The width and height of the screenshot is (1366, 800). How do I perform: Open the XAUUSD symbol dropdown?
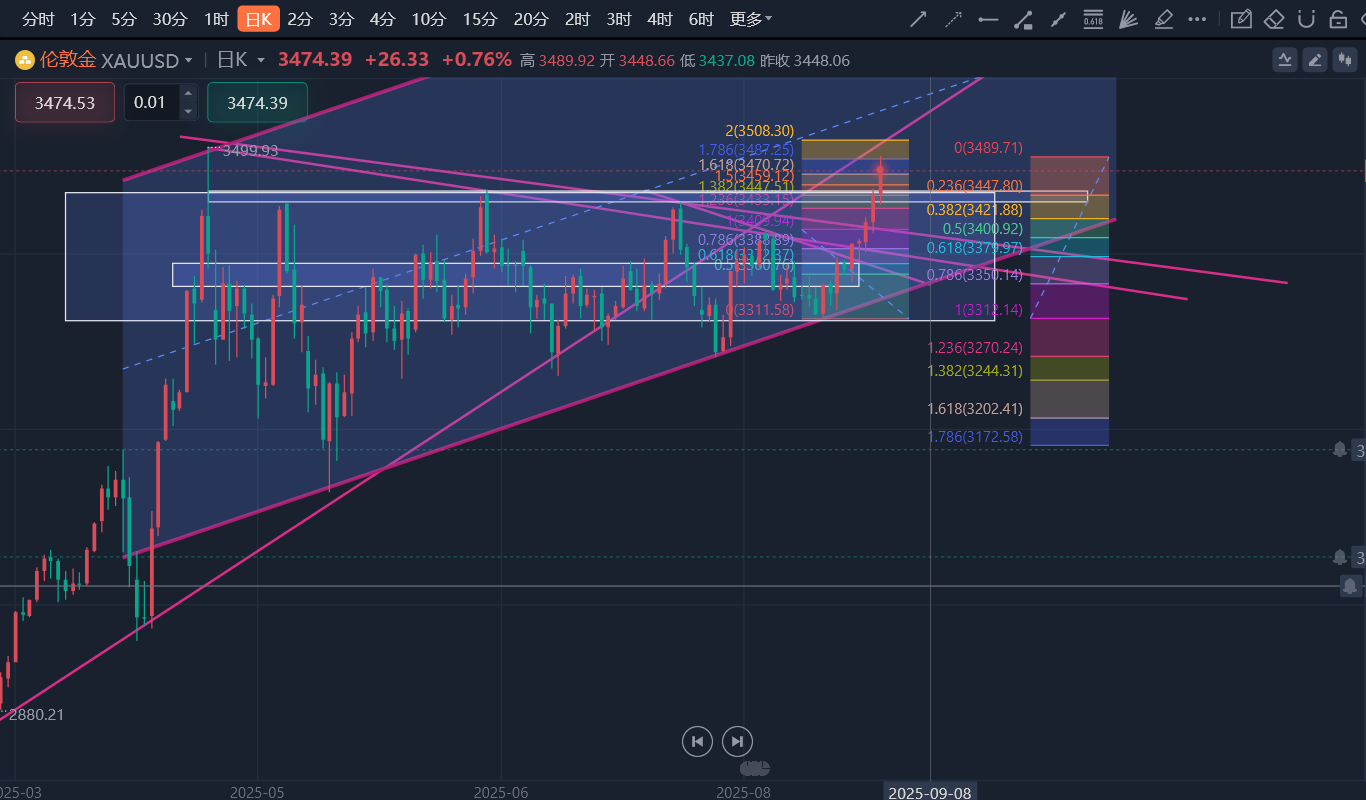click(x=187, y=61)
